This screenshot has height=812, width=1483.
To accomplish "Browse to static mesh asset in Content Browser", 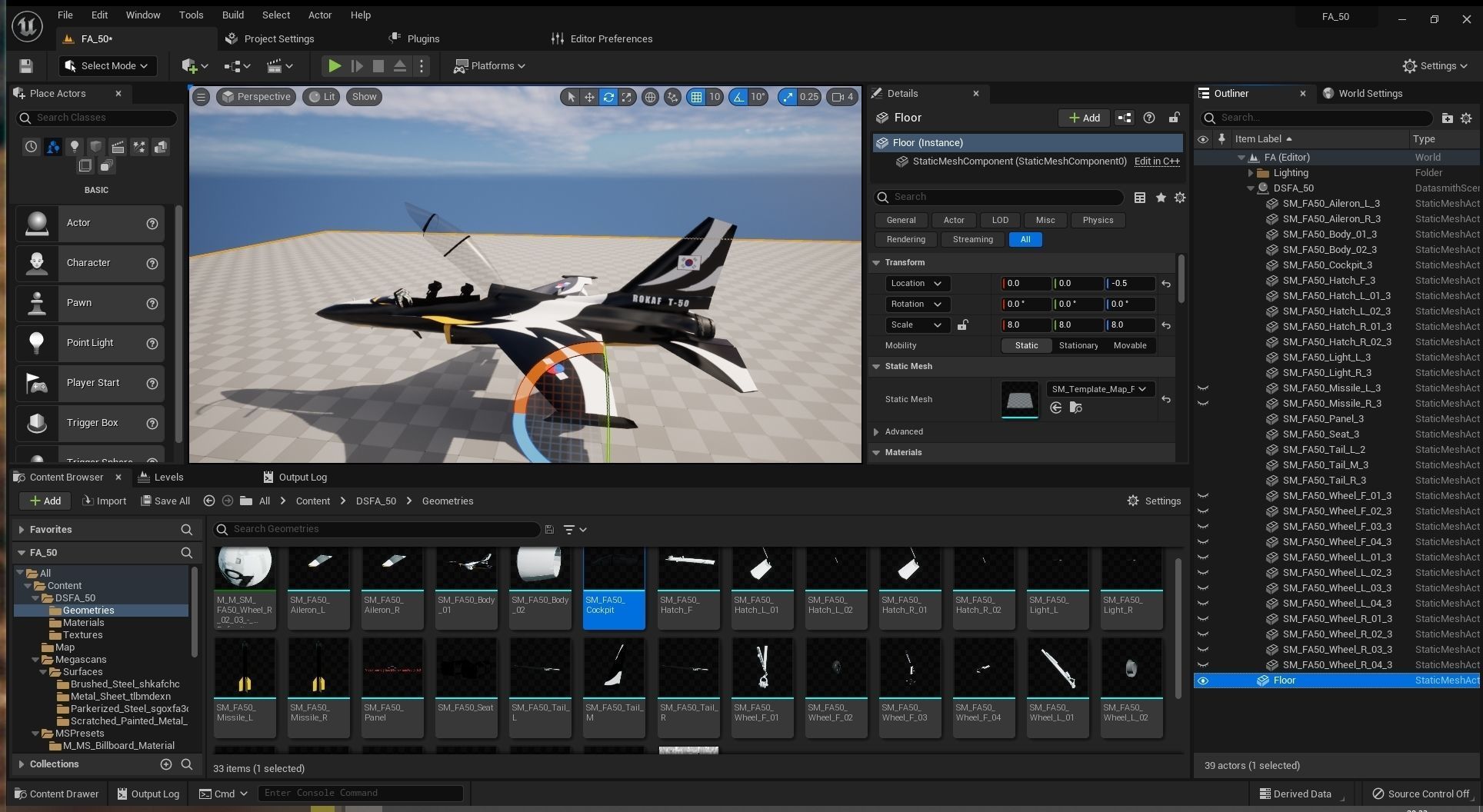I will pyautogui.click(x=1075, y=408).
